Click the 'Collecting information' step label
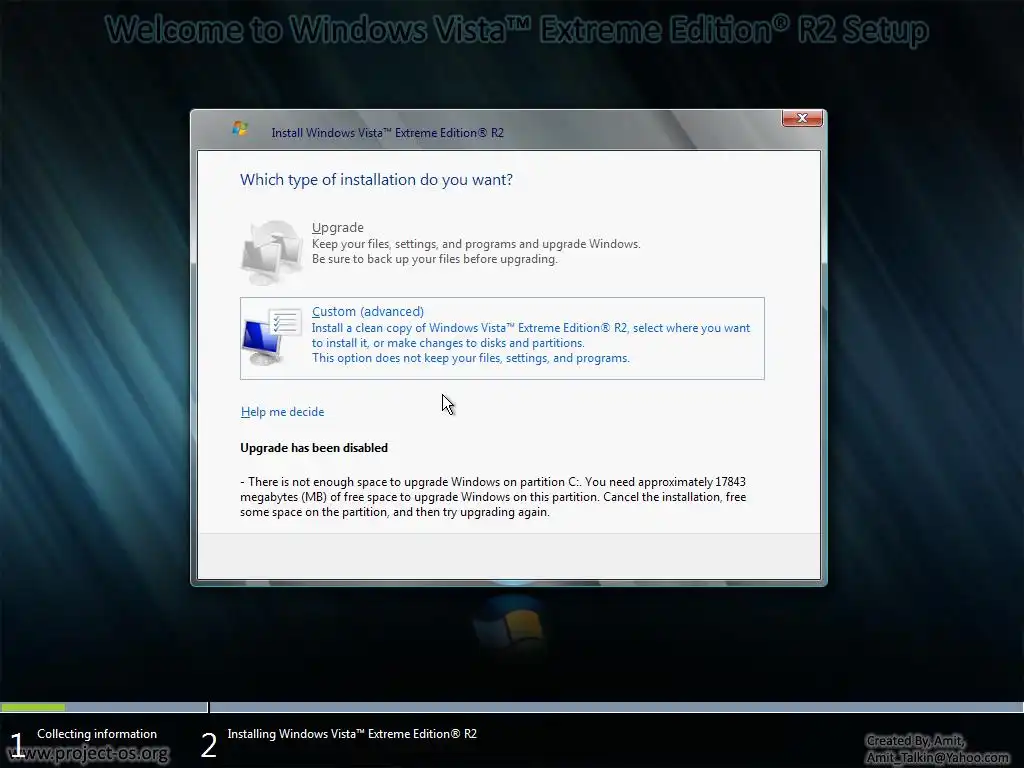This screenshot has width=1024, height=768. pyautogui.click(x=97, y=733)
